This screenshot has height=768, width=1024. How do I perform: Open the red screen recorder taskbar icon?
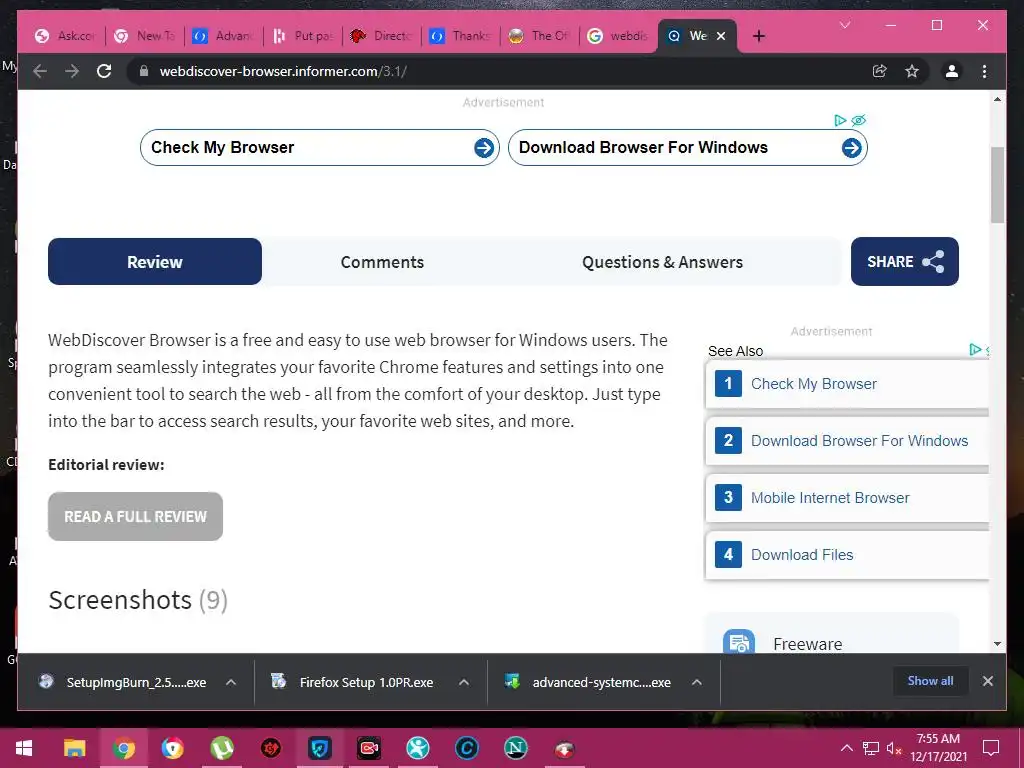click(x=368, y=748)
